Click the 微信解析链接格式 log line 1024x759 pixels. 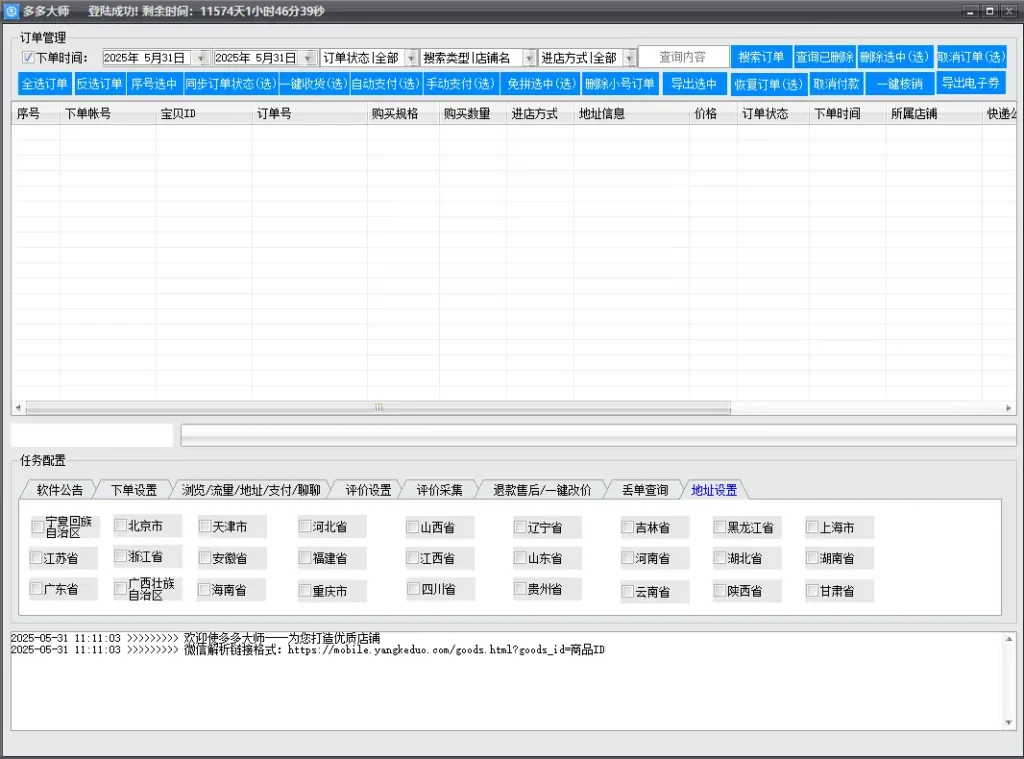[308, 650]
